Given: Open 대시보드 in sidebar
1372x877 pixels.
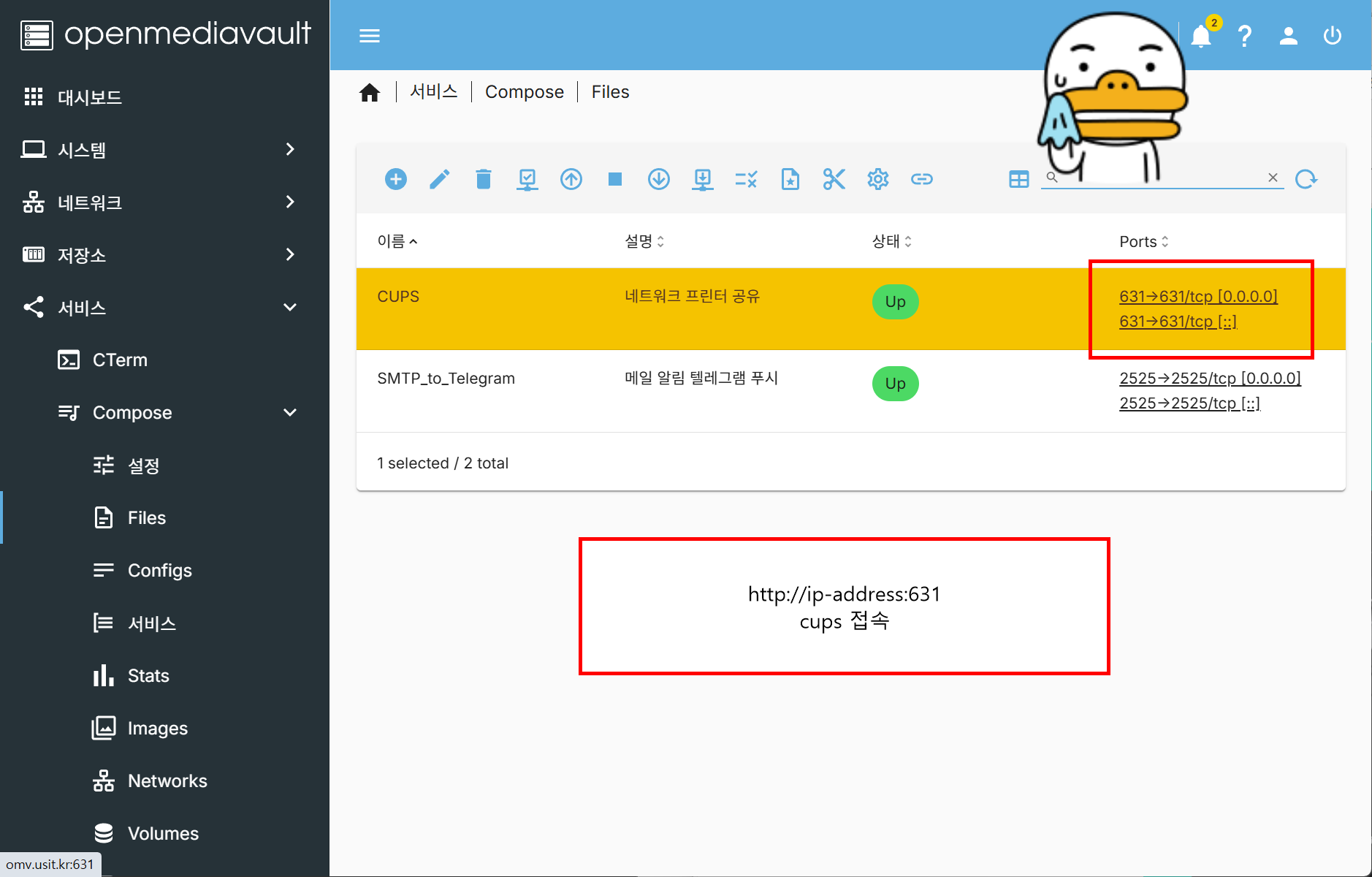Looking at the screenshot, I should [x=164, y=96].
